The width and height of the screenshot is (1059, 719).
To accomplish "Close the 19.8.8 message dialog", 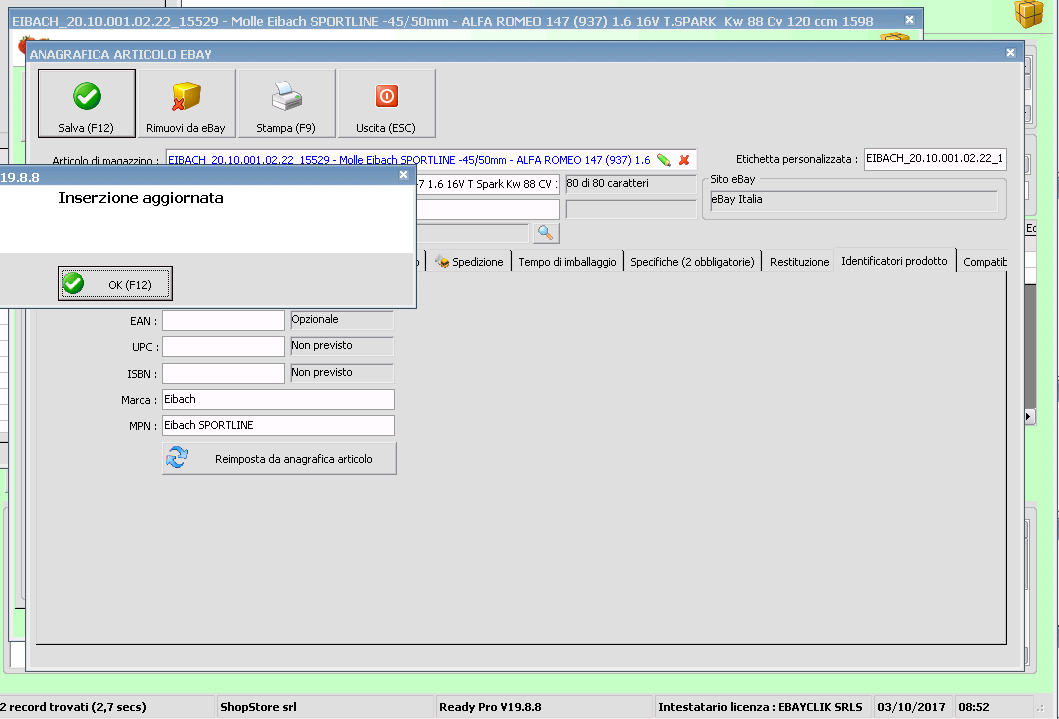I will pyautogui.click(x=403, y=175).
